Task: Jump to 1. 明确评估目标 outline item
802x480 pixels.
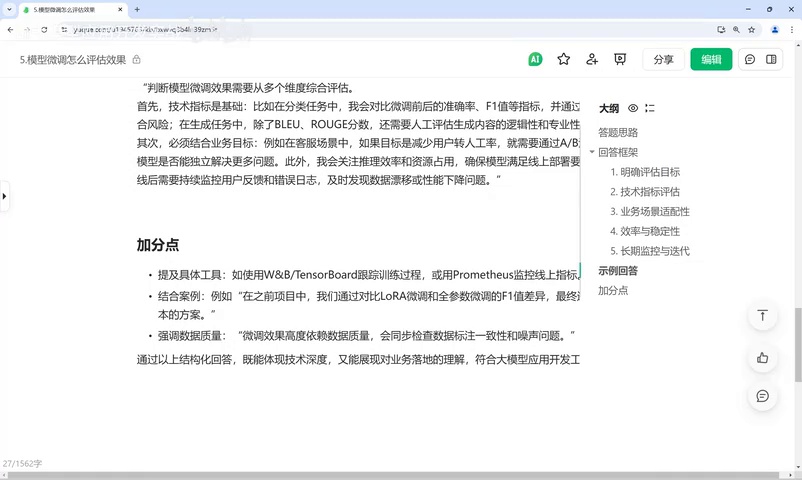Action: point(644,172)
